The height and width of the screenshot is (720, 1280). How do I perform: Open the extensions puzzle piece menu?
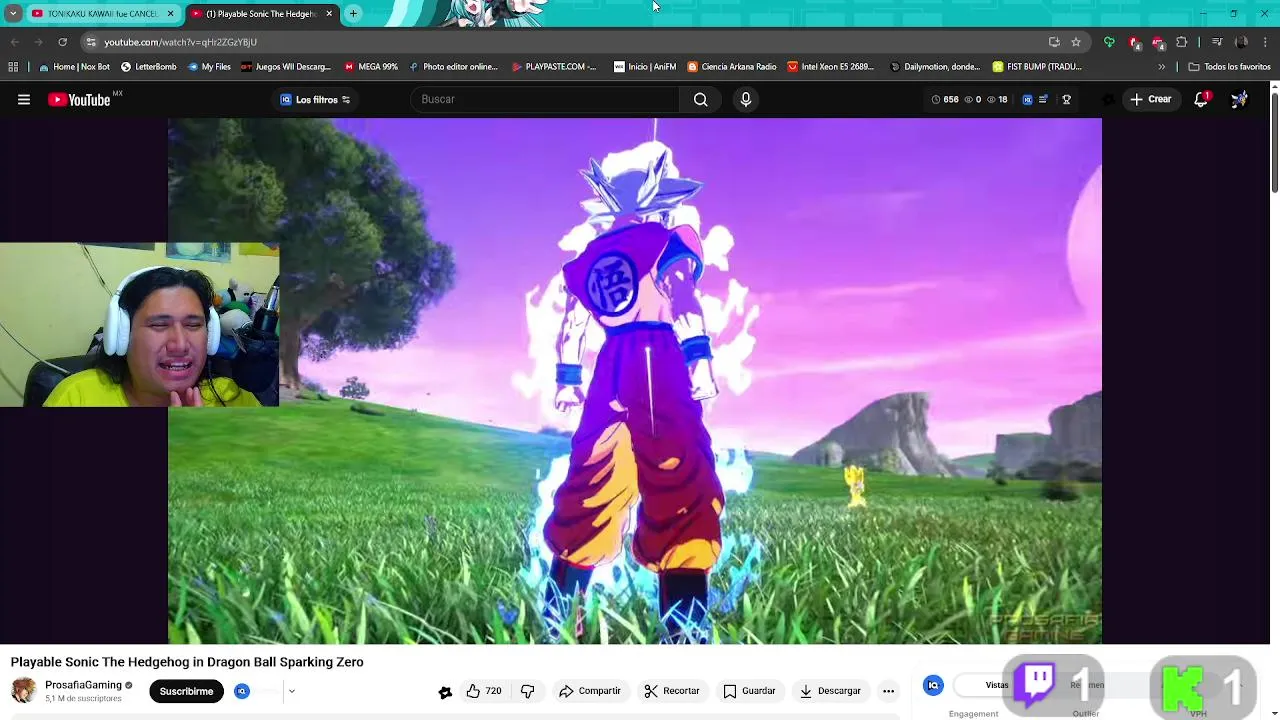(1182, 42)
